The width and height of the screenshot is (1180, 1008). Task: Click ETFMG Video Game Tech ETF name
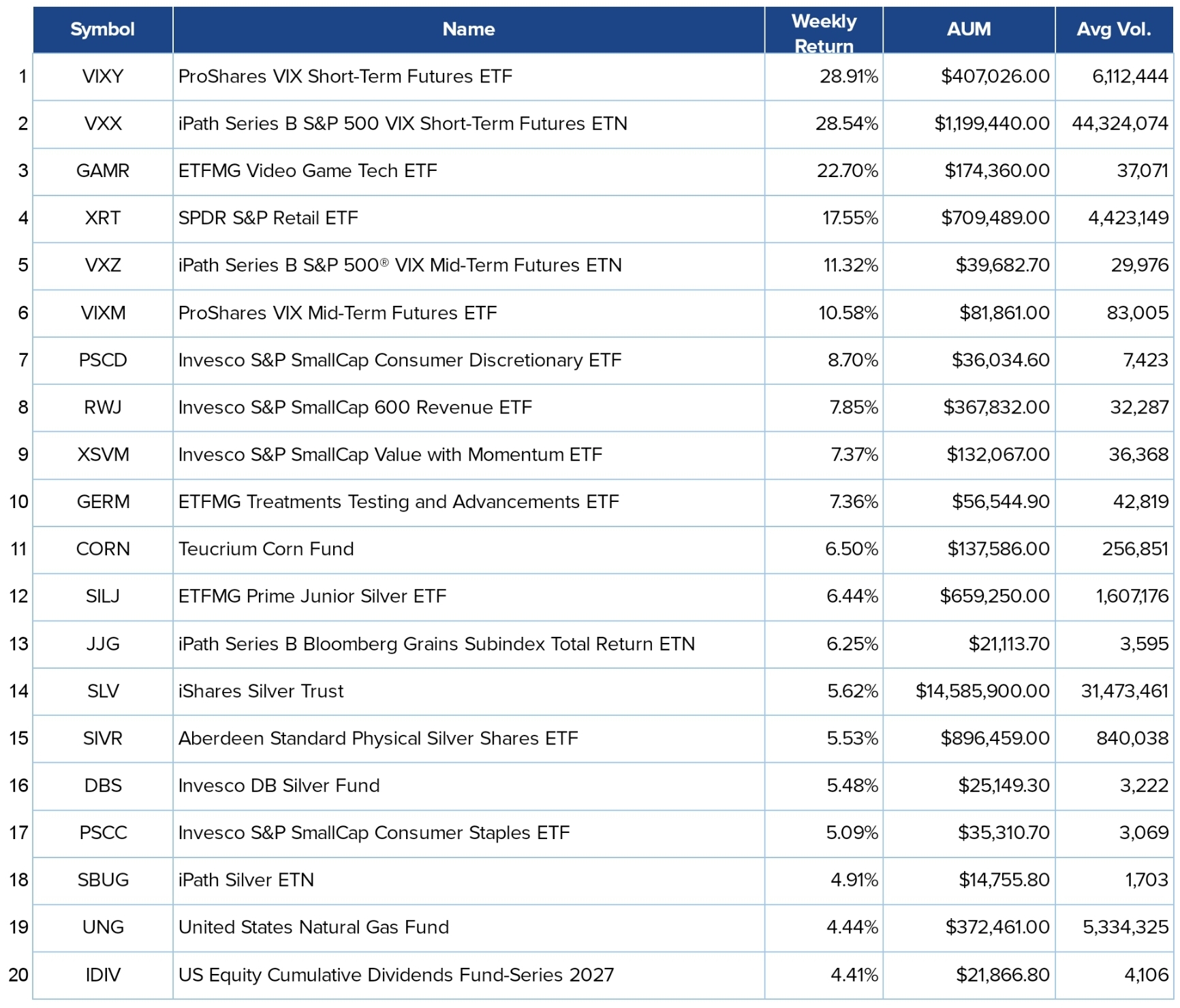308,170
